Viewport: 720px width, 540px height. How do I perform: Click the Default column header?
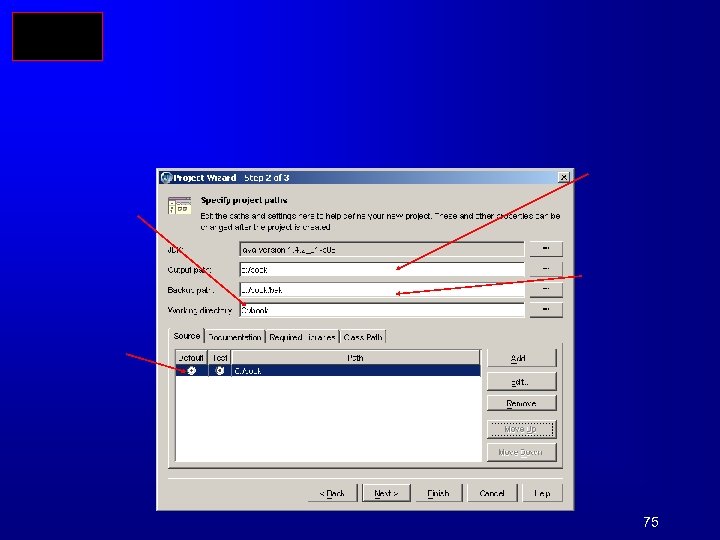(x=191, y=358)
